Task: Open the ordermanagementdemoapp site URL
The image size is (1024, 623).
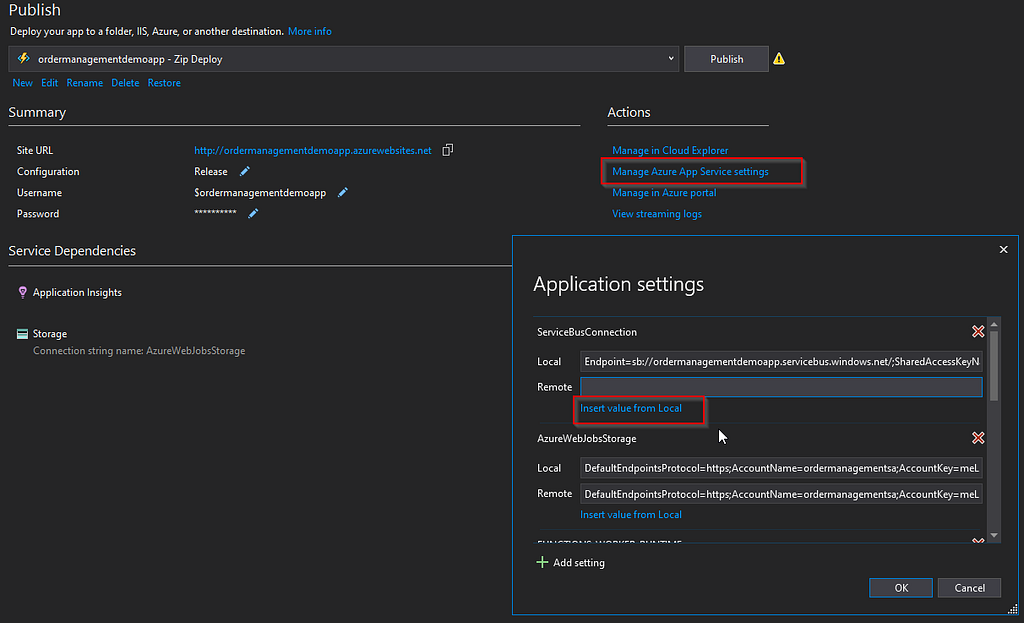Action: tap(313, 150)
